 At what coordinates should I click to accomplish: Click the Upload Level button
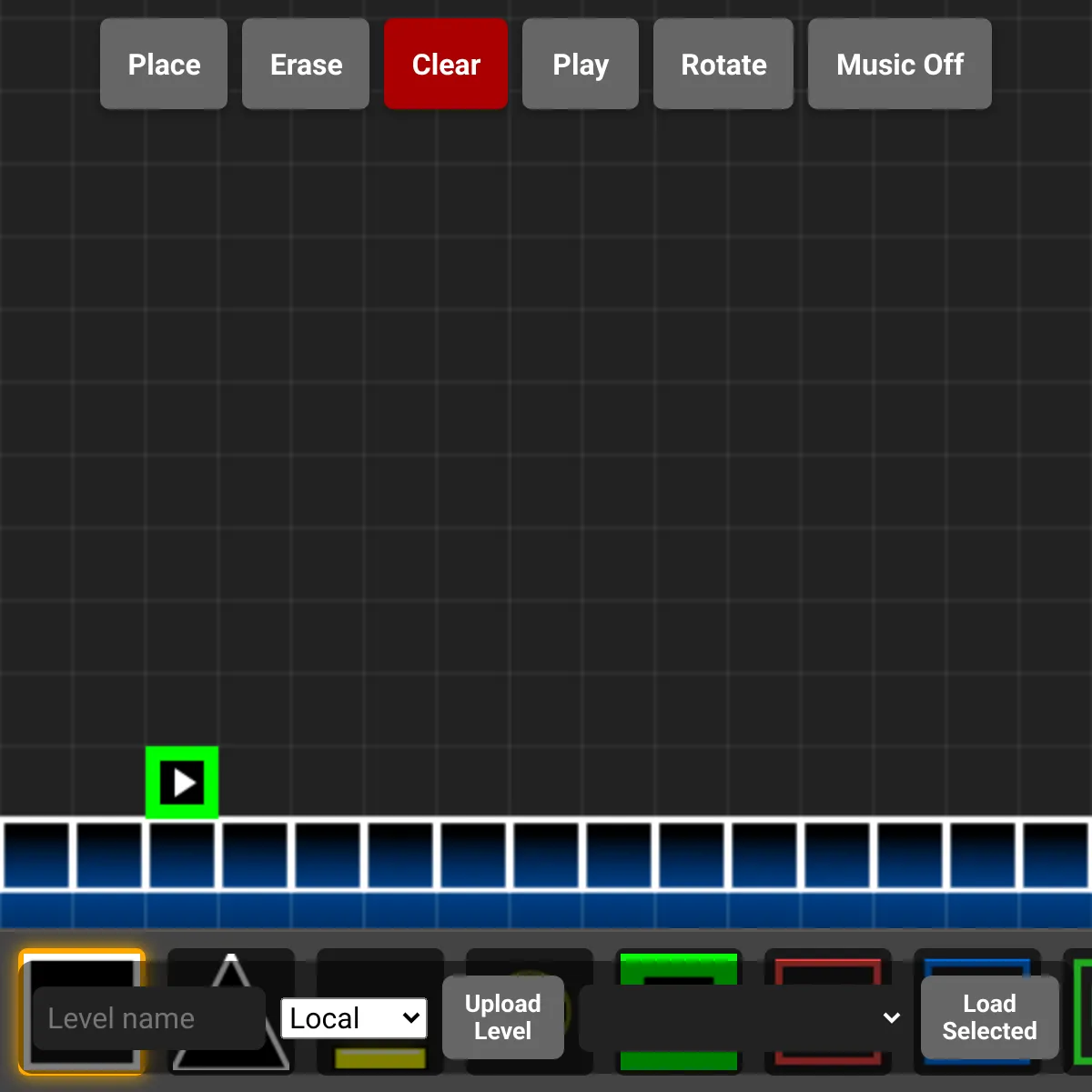click(x=503, y=1017)
